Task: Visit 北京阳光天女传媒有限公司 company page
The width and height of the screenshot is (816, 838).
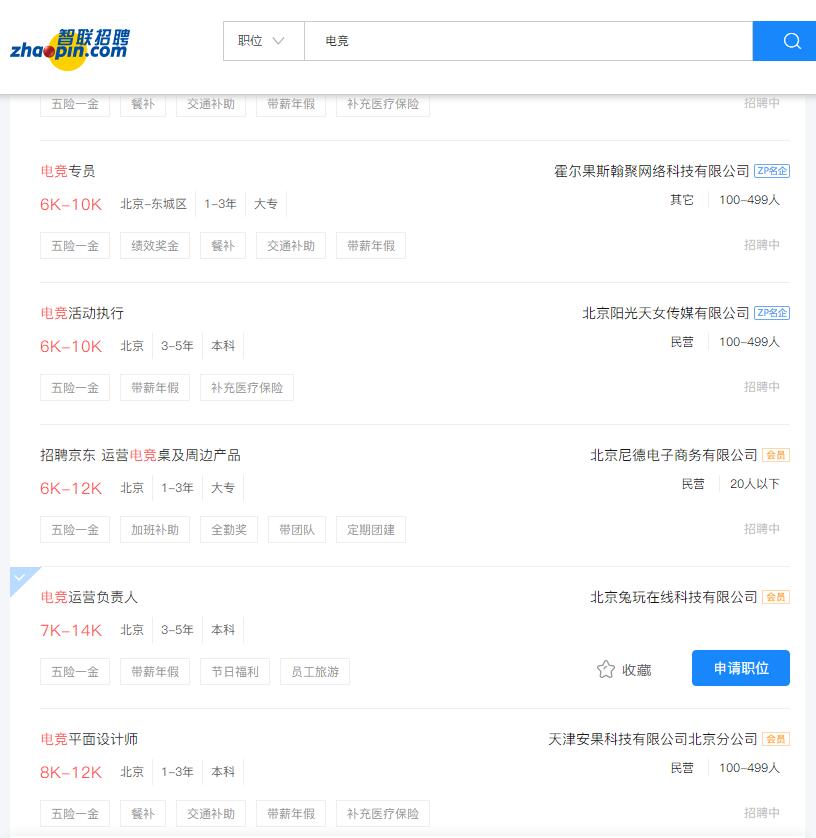Action: (x=665, y=313)
